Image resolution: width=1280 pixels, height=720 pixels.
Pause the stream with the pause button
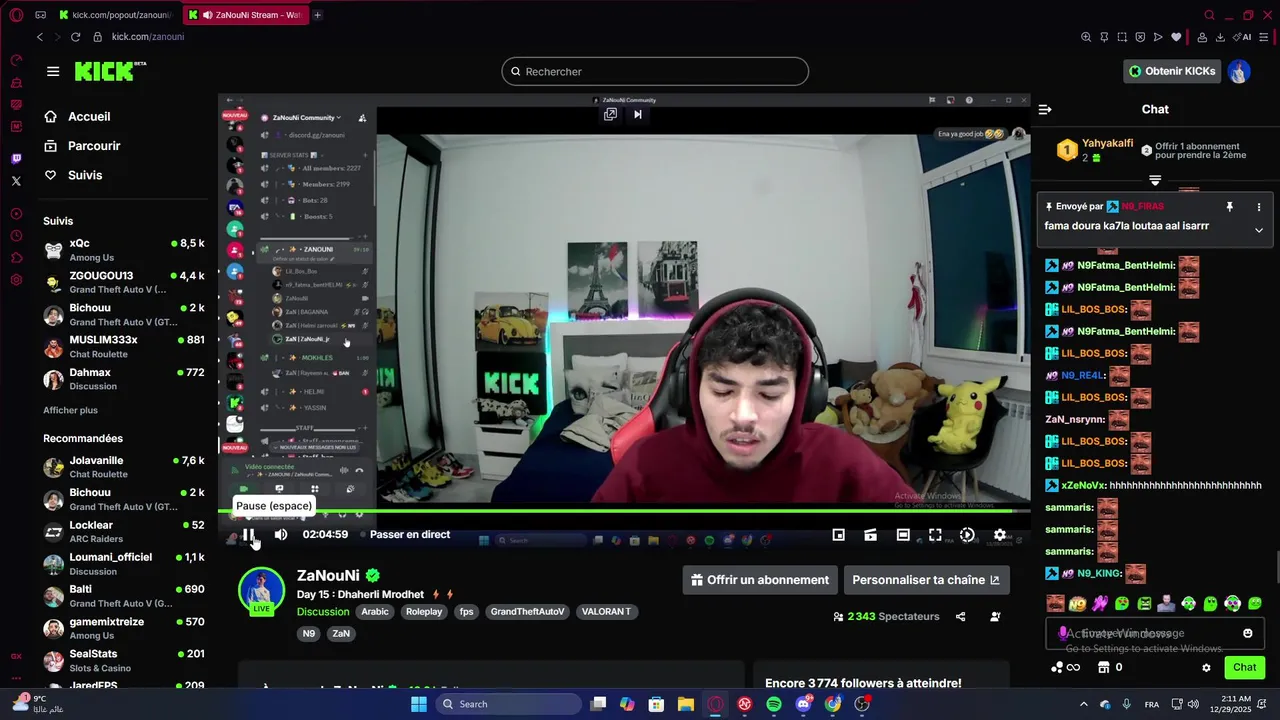(249, 535)
